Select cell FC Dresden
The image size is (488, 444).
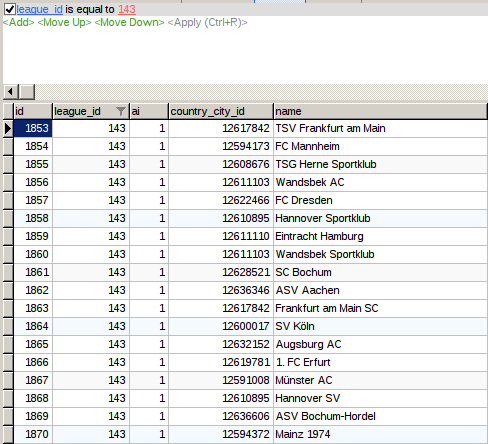(380, 200)
